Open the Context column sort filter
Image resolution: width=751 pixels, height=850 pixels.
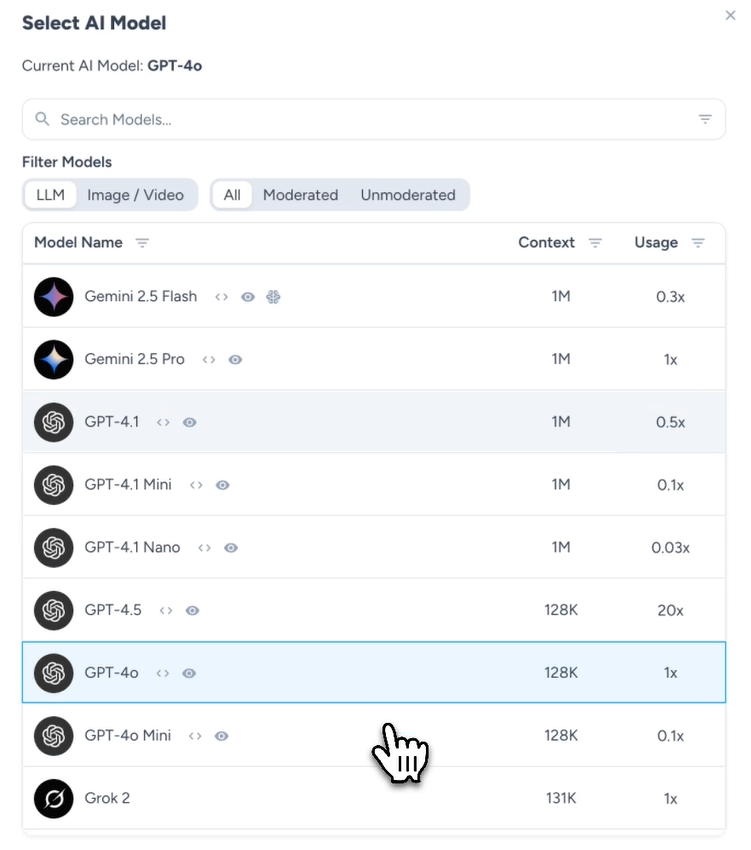click(x=596, y=243)
